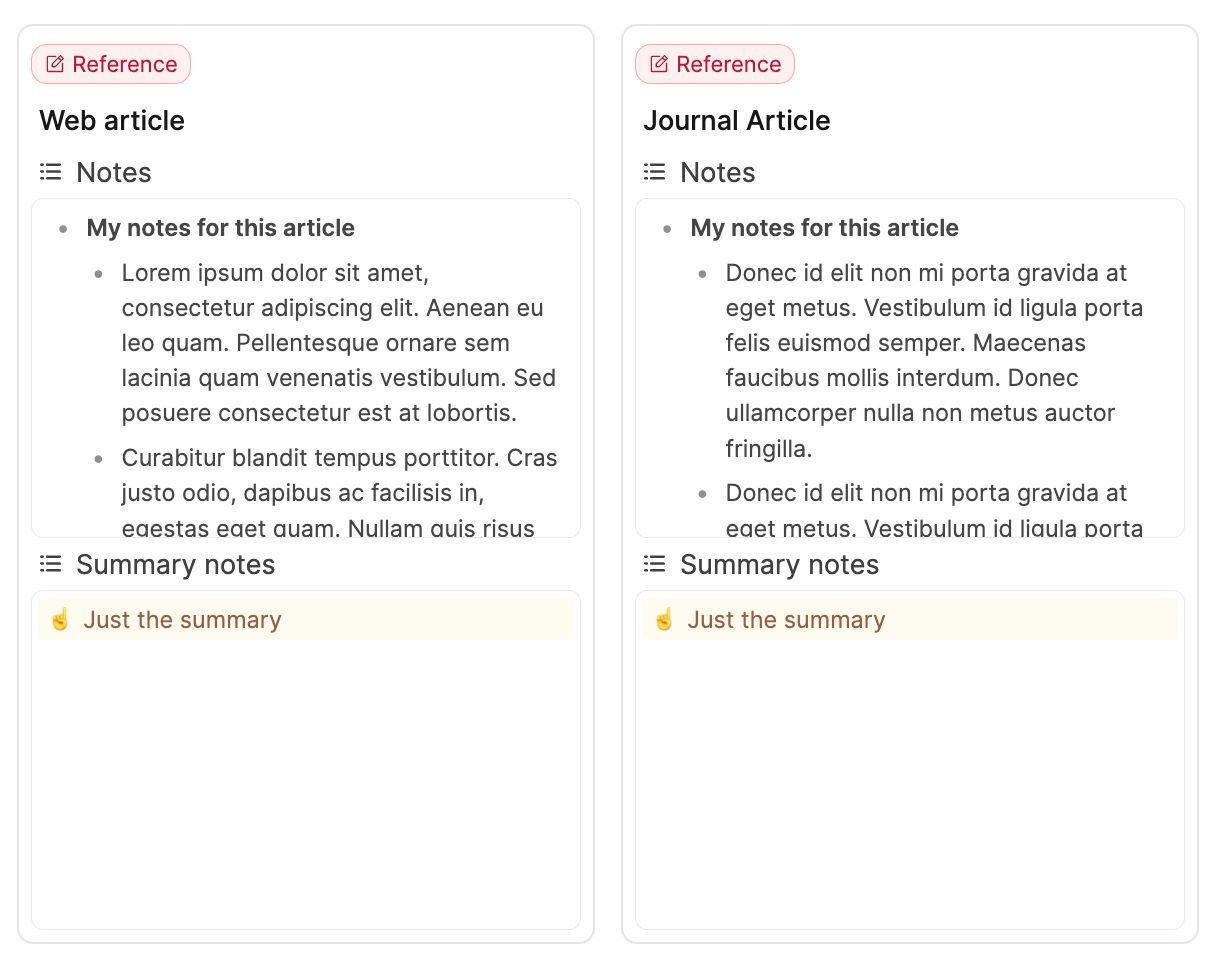Open the "Web article" card title
The image size is (1218, 958).
point(112,121)
